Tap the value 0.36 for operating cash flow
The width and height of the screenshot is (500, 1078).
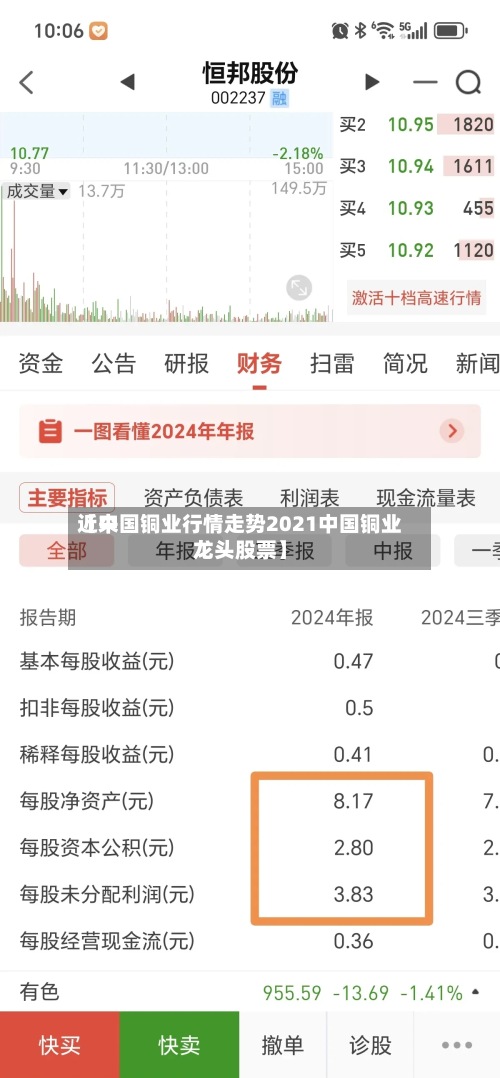(x=354, y=940)
